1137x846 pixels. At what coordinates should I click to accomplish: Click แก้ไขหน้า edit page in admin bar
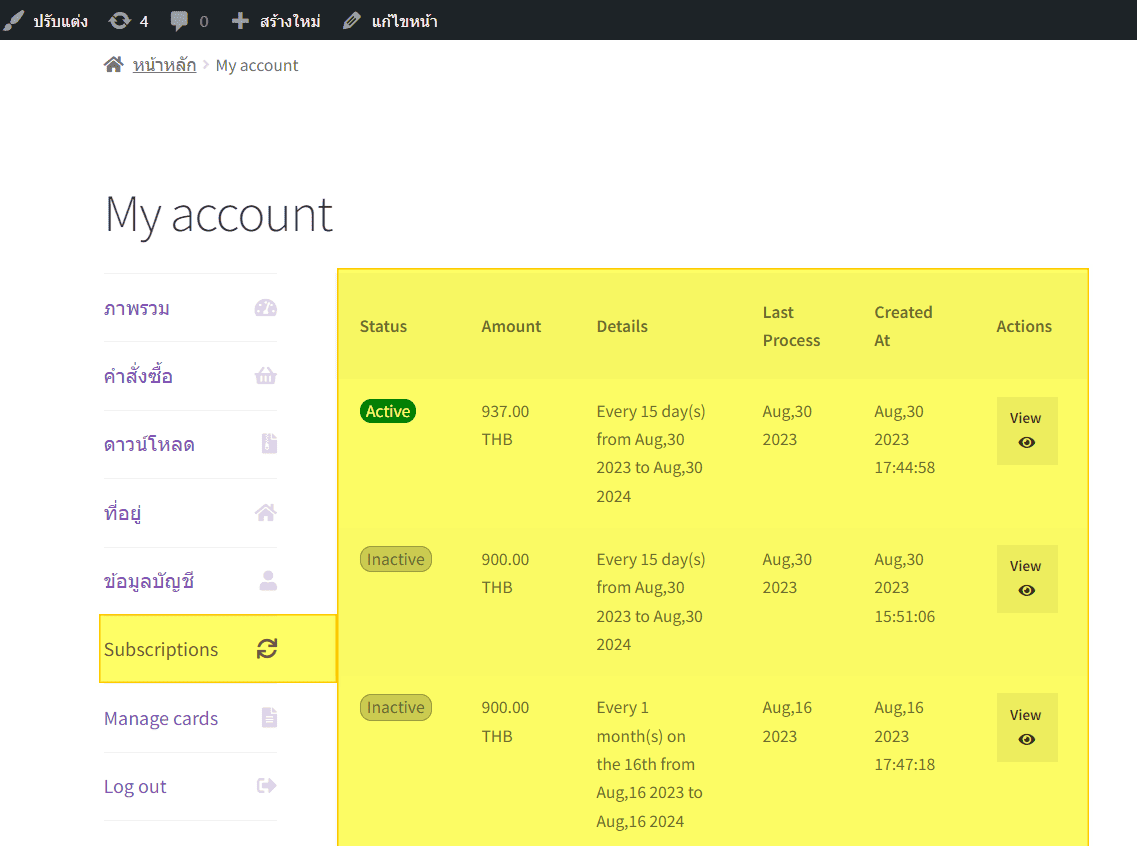point(390,21)
